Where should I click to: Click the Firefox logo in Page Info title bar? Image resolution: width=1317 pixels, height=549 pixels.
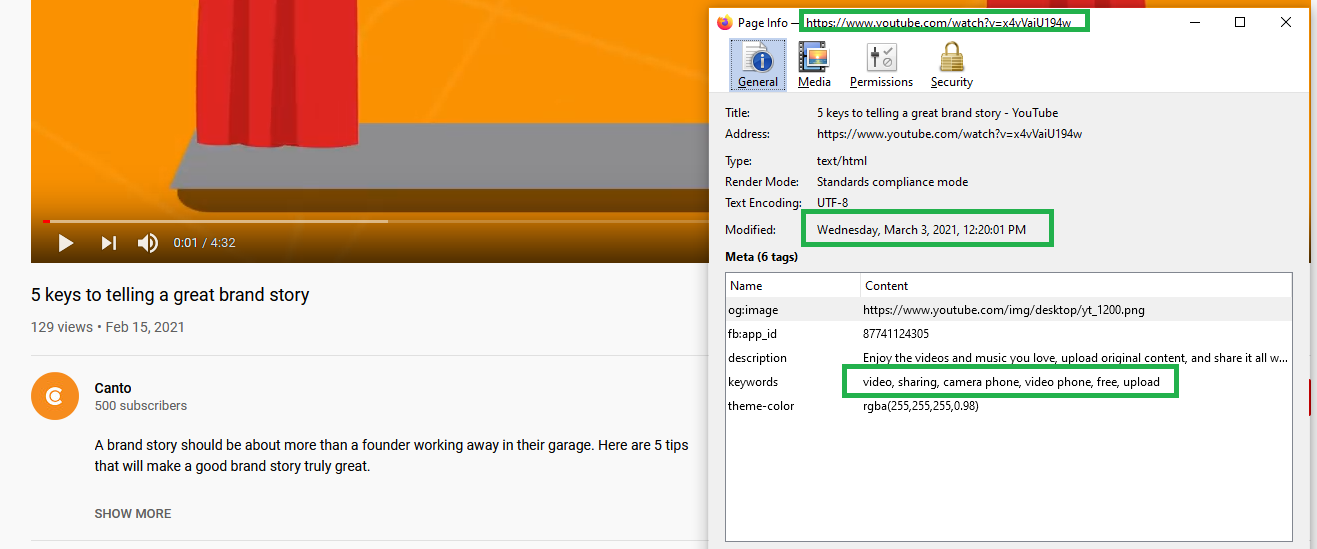tap(725, 22)
